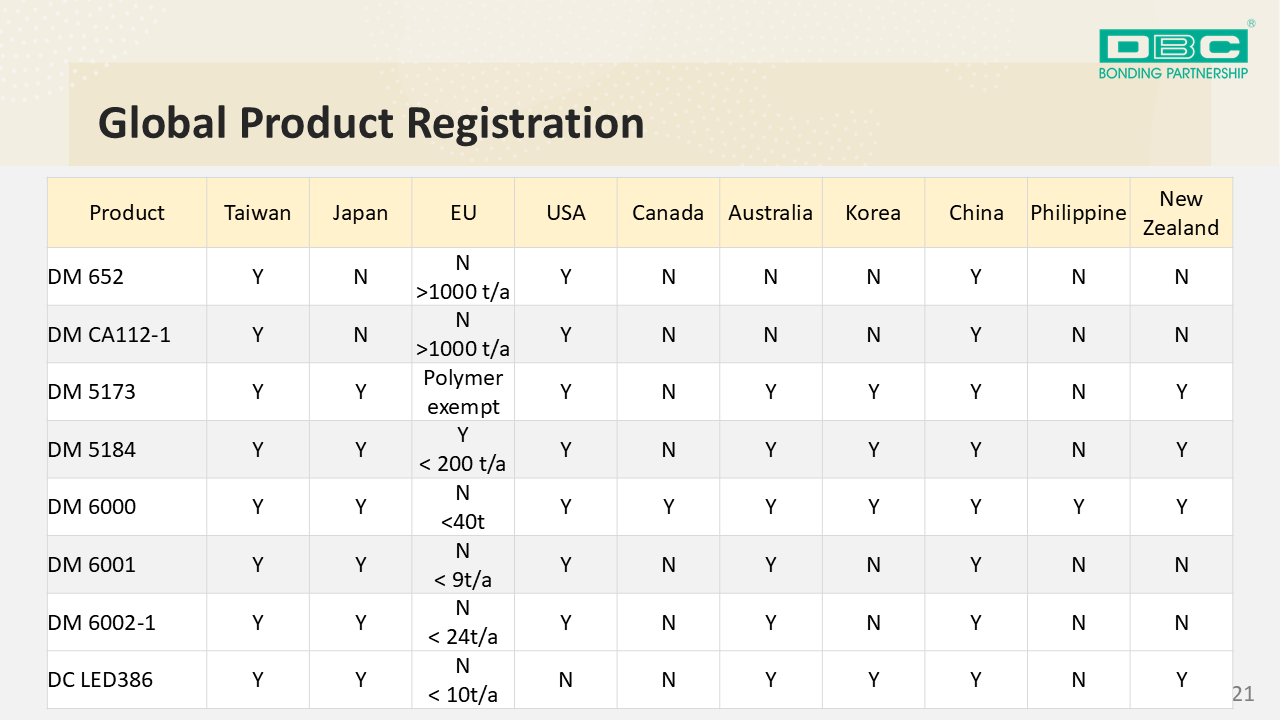Select the USA N cell for DC LED386
Image resolution: width=1280 pixels, height=720 pixels.
tap(565, 680)
